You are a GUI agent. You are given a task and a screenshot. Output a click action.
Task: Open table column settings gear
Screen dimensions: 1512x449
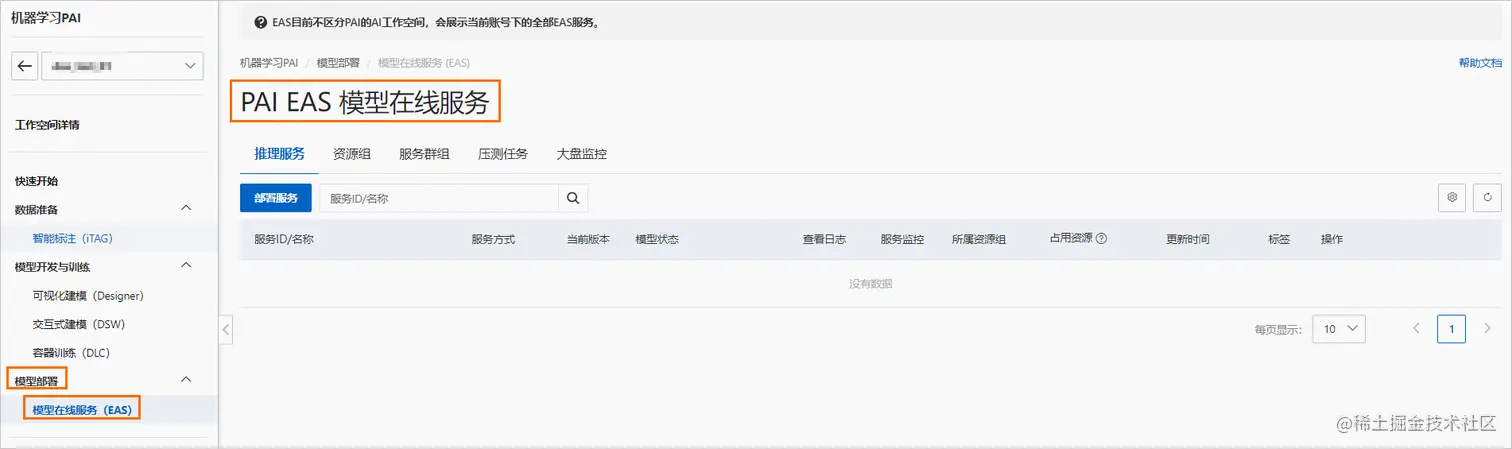(1452, 198)
